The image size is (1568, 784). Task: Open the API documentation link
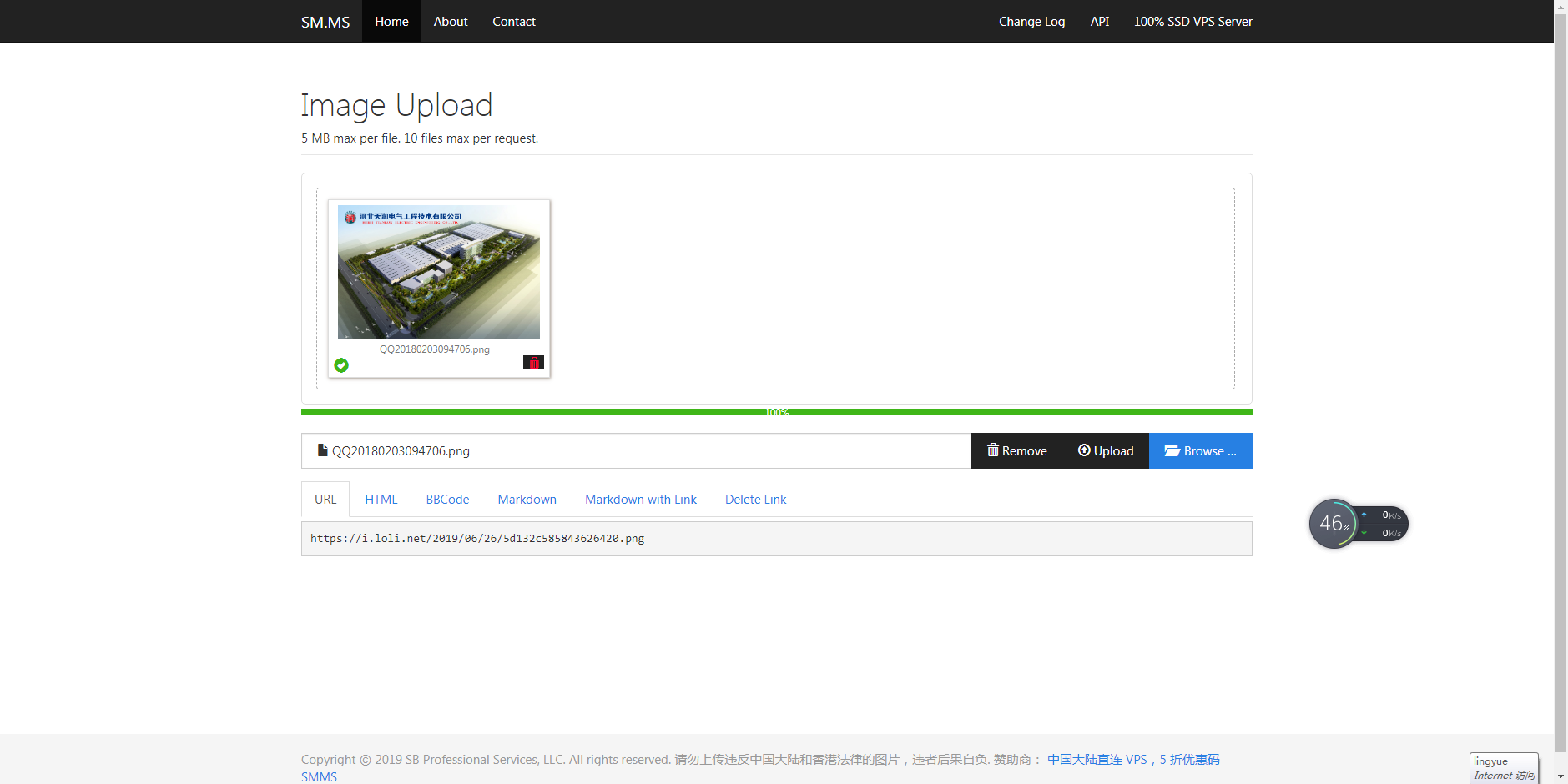pos(1099,22)
